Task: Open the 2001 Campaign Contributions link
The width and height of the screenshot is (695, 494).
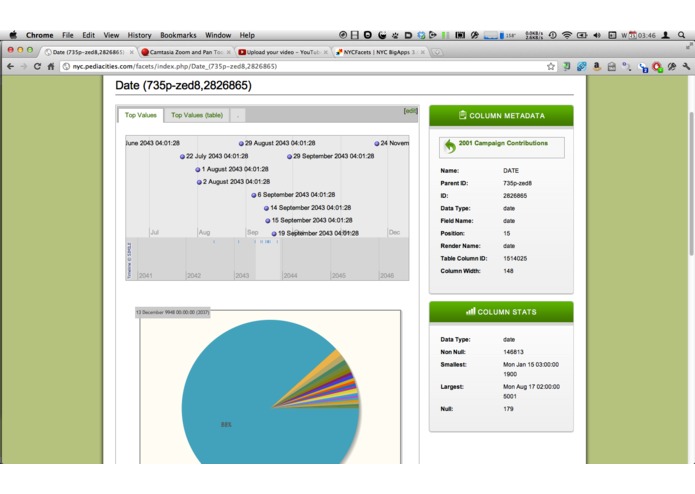Action: pos(503,143)
